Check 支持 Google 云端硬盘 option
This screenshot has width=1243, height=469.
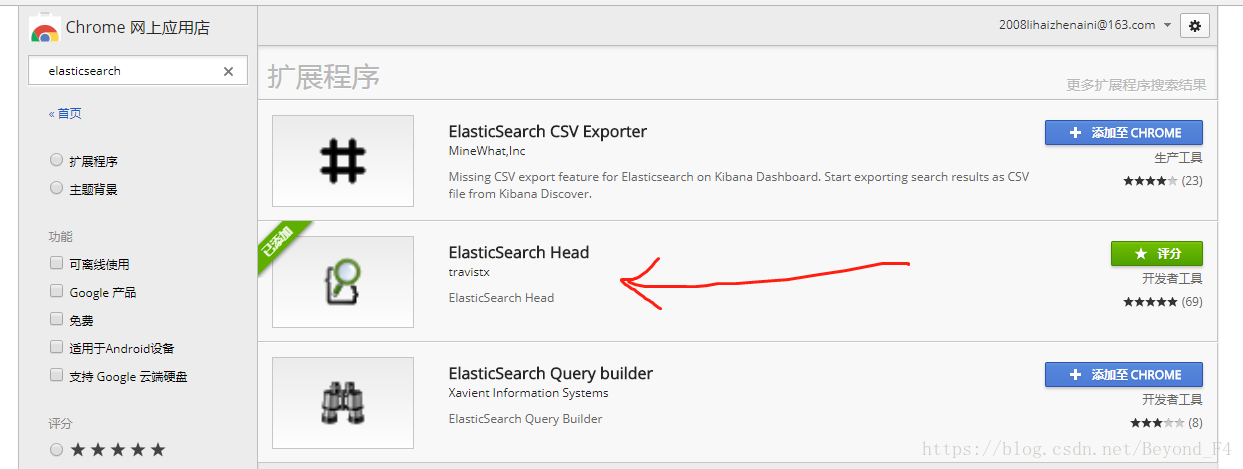pyautogui.click(x=57, y=376)
